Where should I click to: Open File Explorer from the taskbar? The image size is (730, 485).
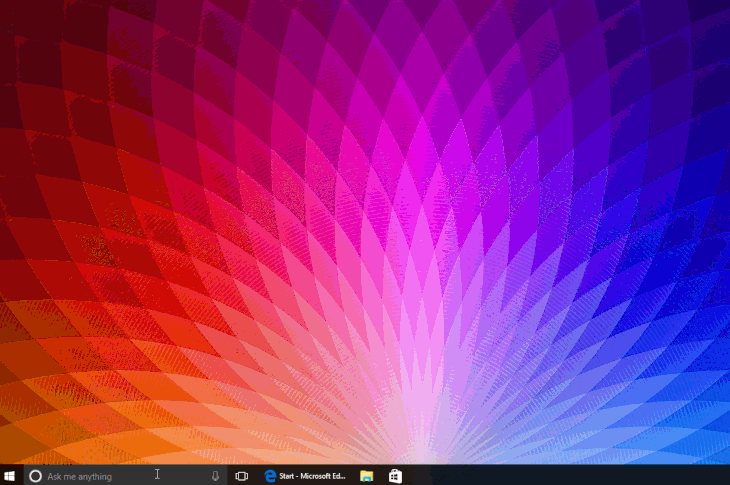point(367,476)
